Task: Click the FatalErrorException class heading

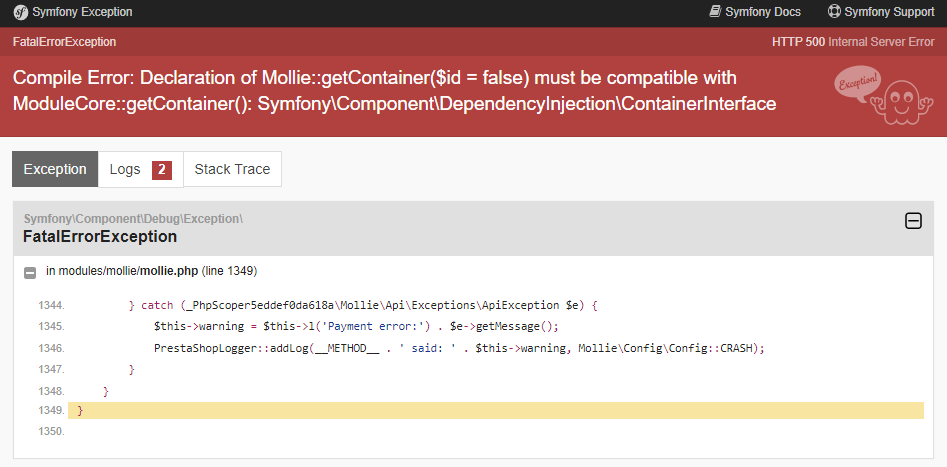Action: (100, 237)
